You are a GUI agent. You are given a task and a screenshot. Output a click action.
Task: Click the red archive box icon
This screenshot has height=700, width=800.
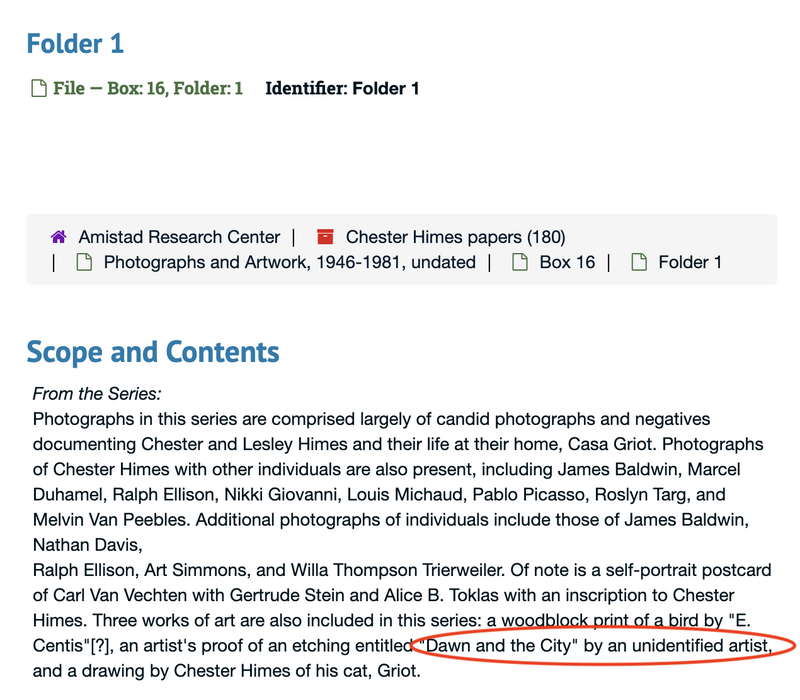point(325,237)
